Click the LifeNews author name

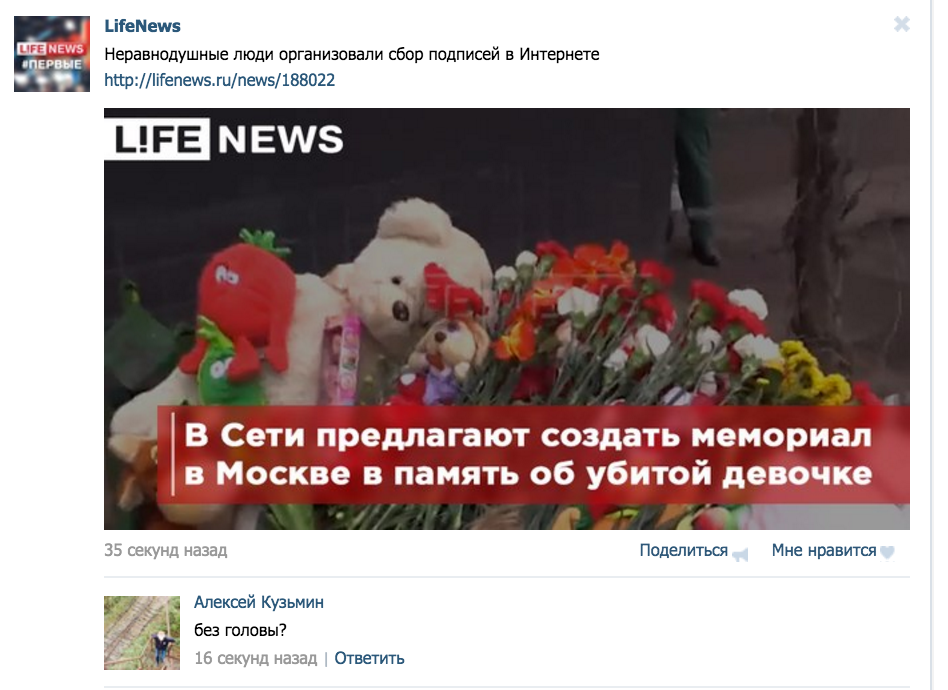click(x=142, y=26)
